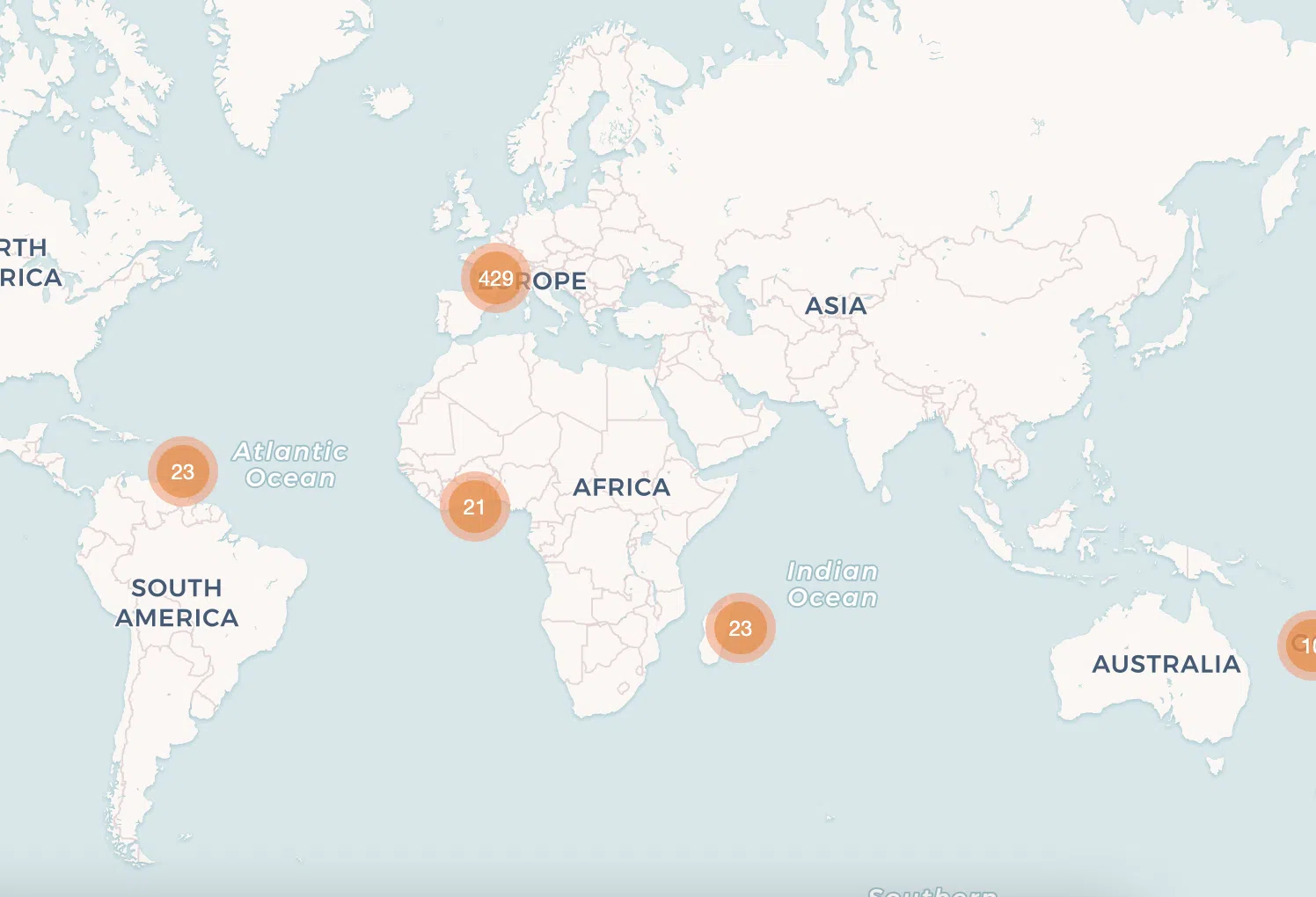Select the Indian Ocean label
The width and height of the screenshot is (1316, 897).
click(832, 584)
